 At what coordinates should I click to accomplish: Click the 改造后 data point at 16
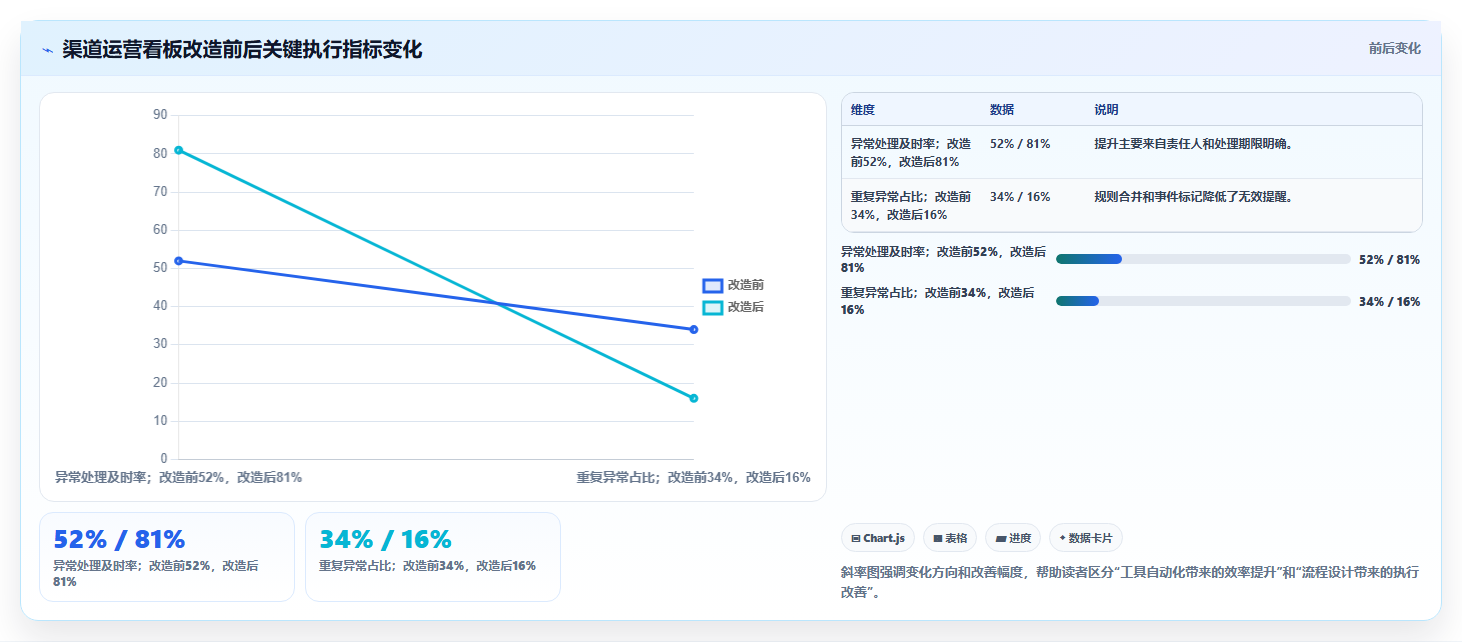click(693, 398)
